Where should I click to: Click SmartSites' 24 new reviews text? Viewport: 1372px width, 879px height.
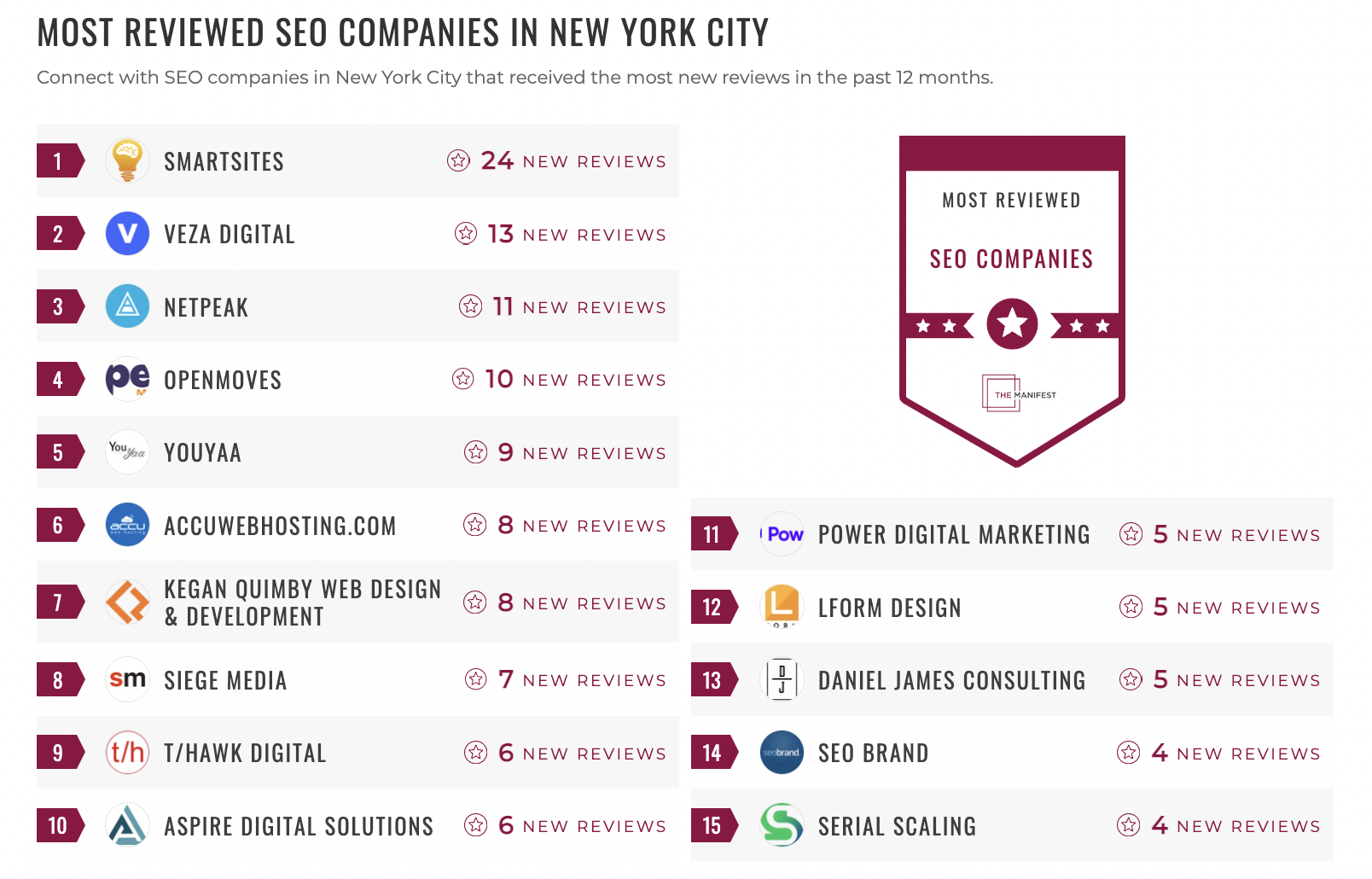[573, 161]
